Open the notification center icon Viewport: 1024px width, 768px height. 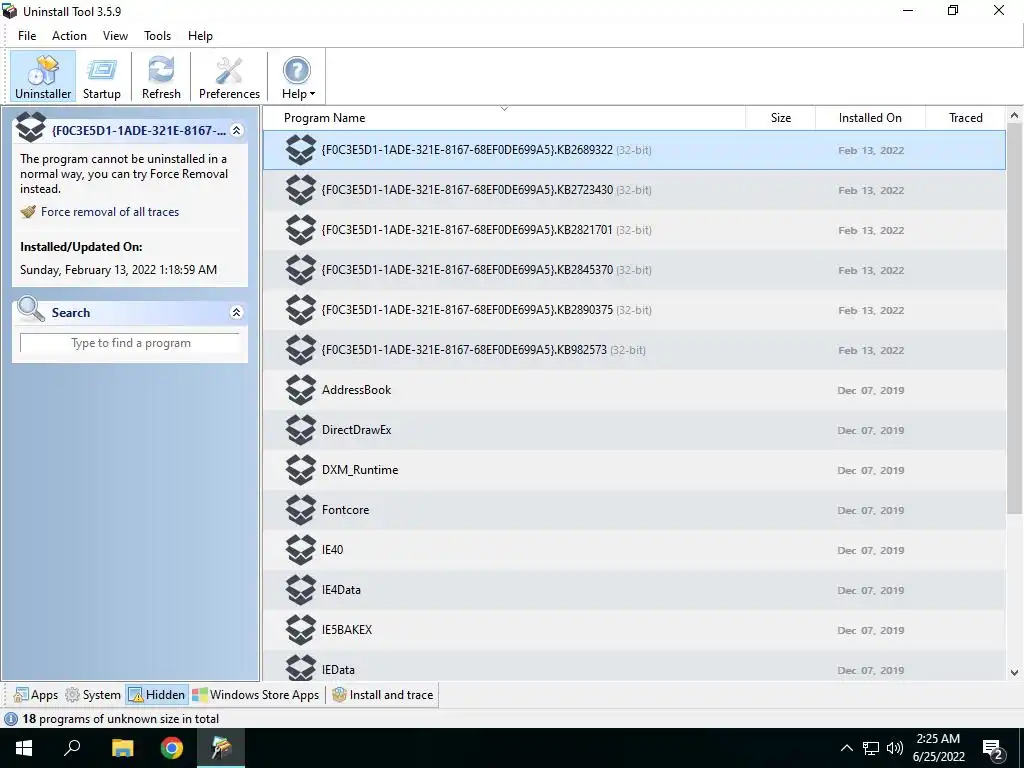coord(993,750)
